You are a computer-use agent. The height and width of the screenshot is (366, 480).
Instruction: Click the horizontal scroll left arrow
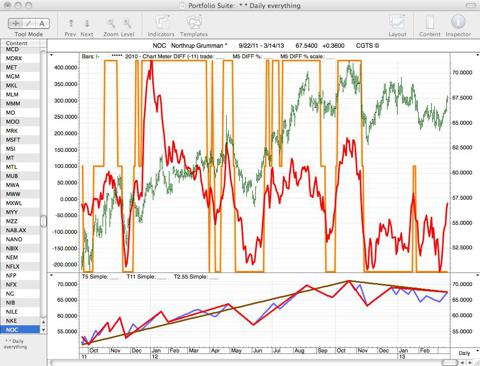click(x=463, y=362)
